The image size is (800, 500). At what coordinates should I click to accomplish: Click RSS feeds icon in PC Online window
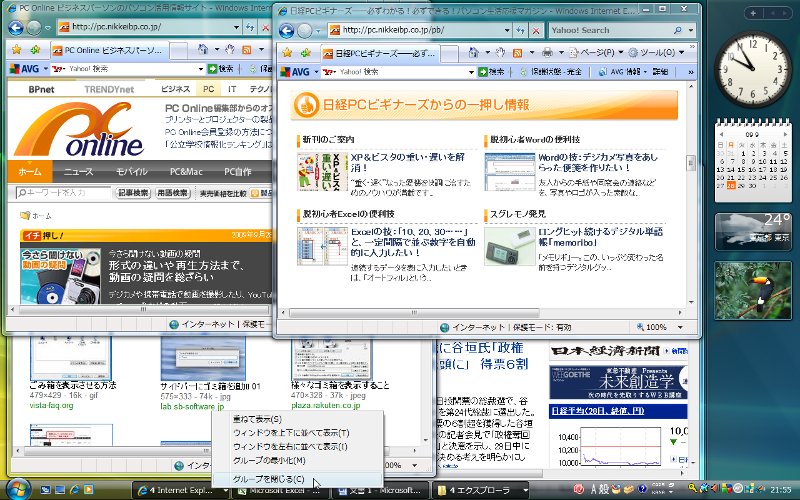pyautogui.click(x=247, y=49)
